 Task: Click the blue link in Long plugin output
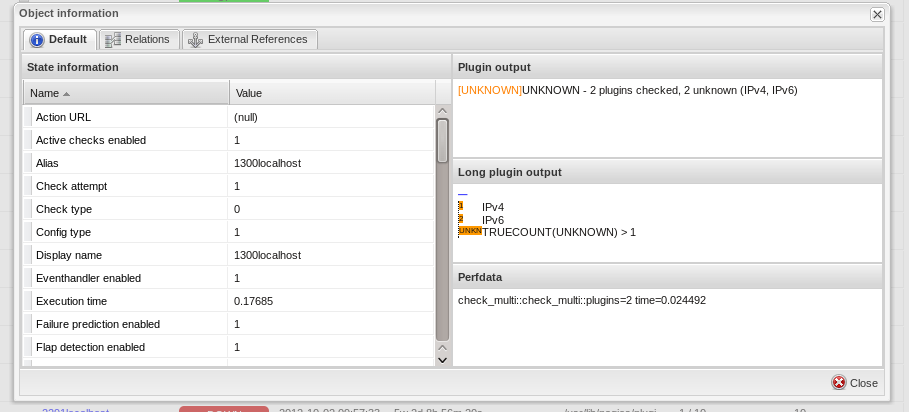[x=463, y=193]
